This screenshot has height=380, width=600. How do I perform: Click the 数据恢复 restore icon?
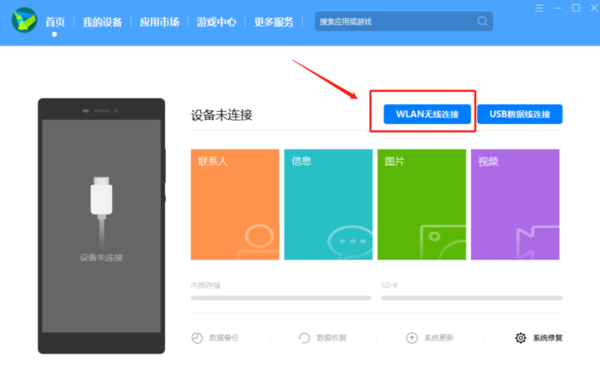304,338
